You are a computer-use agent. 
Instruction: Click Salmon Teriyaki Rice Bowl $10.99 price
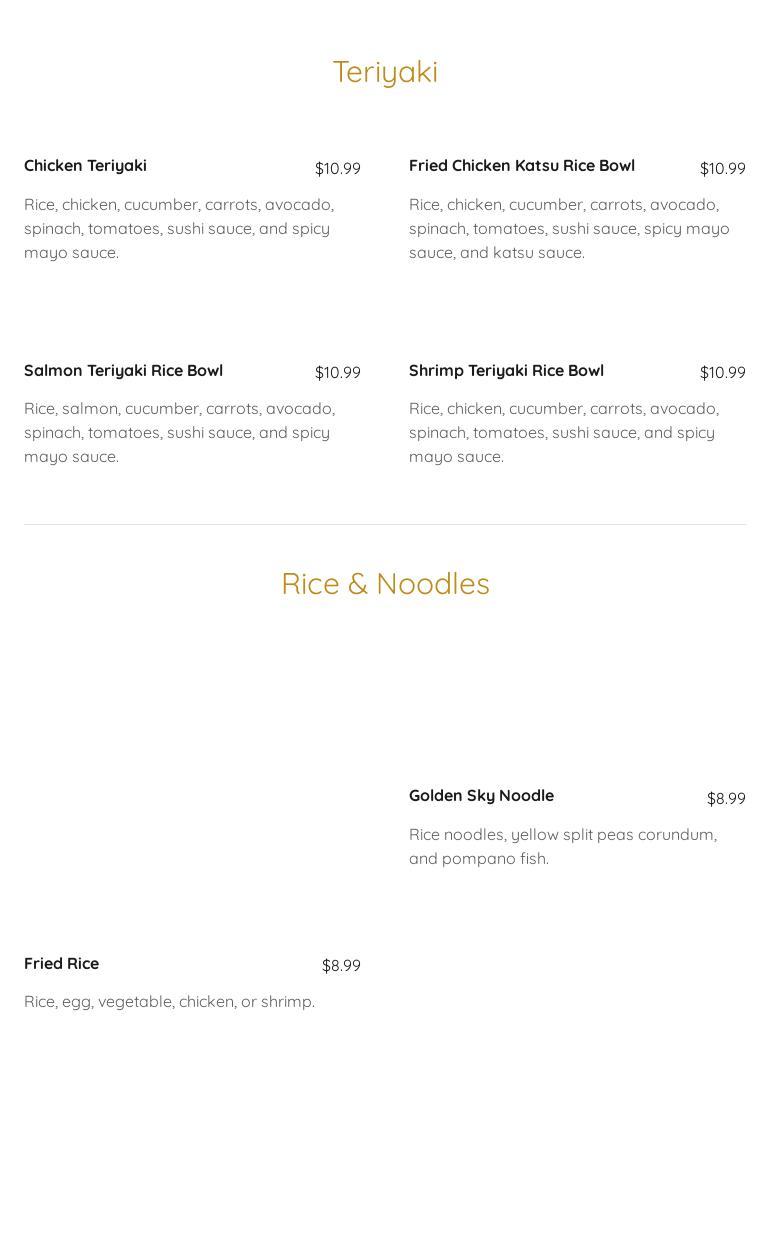(x=338, y=372)
